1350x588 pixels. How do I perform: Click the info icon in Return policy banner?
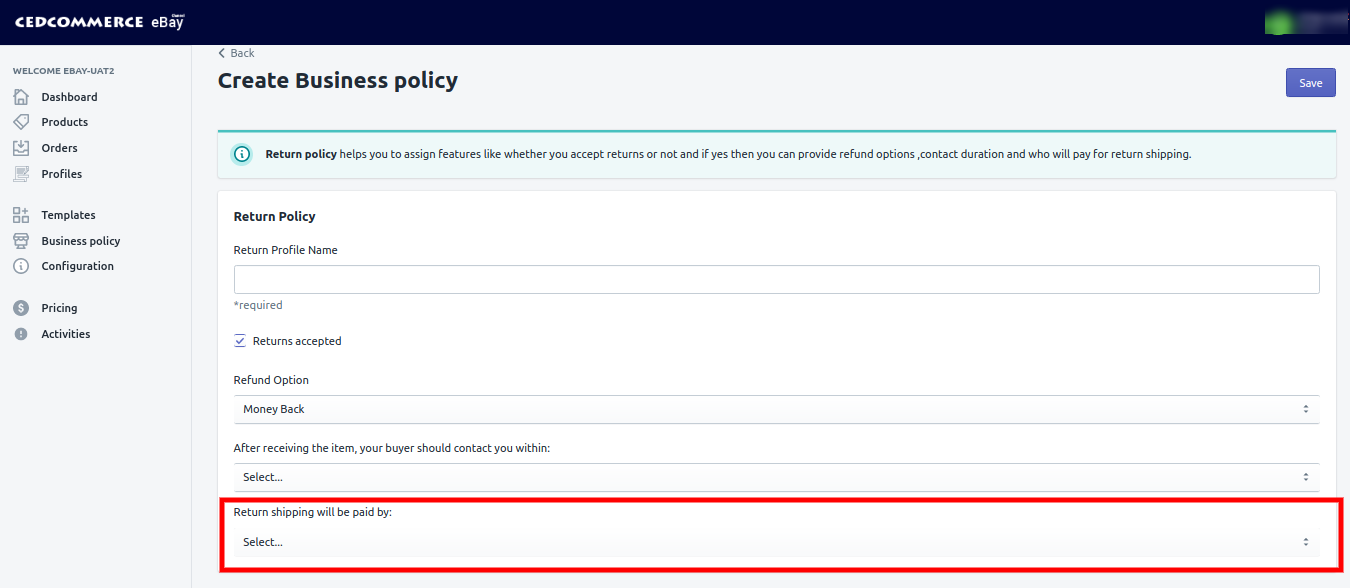pyautogui.click(x=242, y=155)
